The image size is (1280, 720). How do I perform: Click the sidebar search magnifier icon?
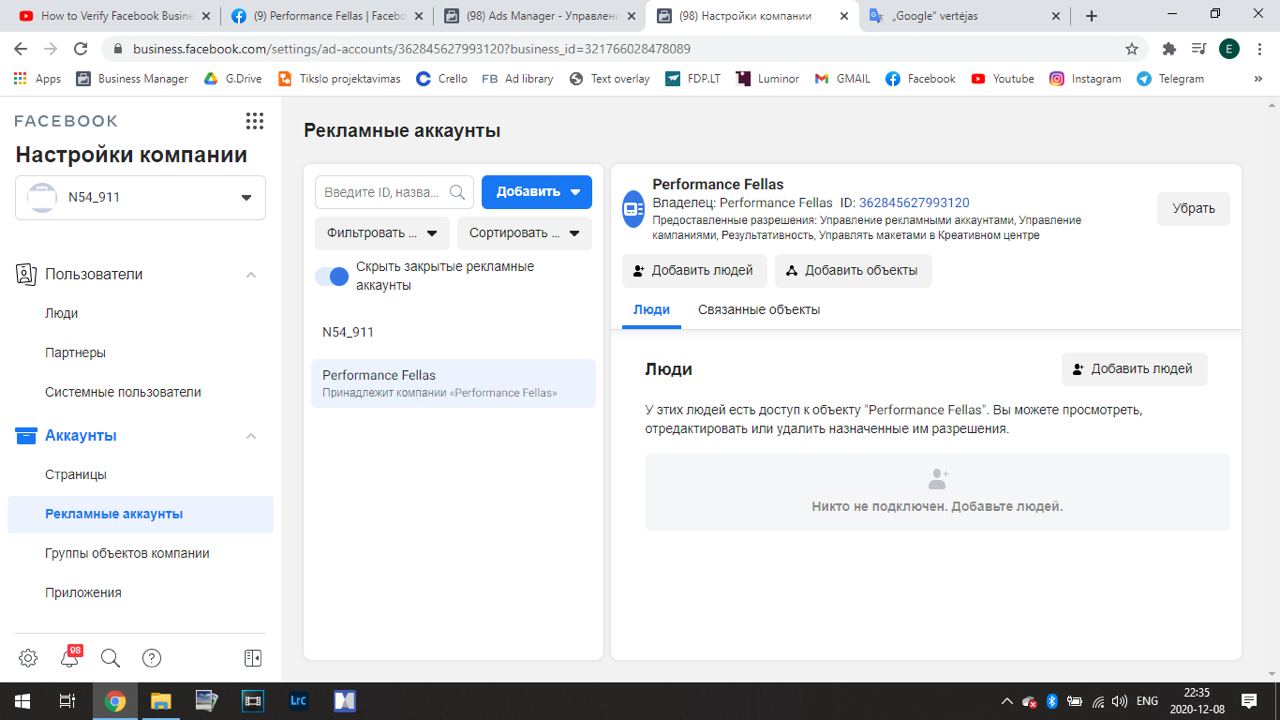click(x=111, y=658)
